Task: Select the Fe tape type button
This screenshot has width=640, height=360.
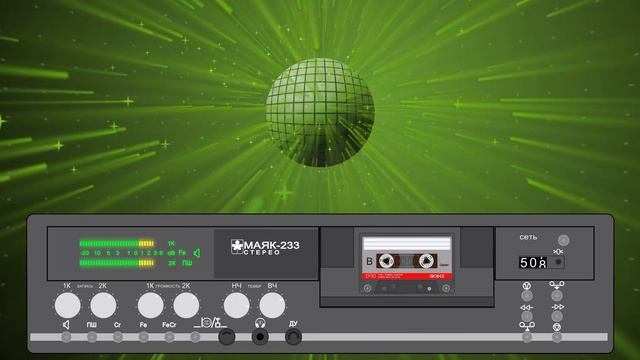Action: point(143,337)
